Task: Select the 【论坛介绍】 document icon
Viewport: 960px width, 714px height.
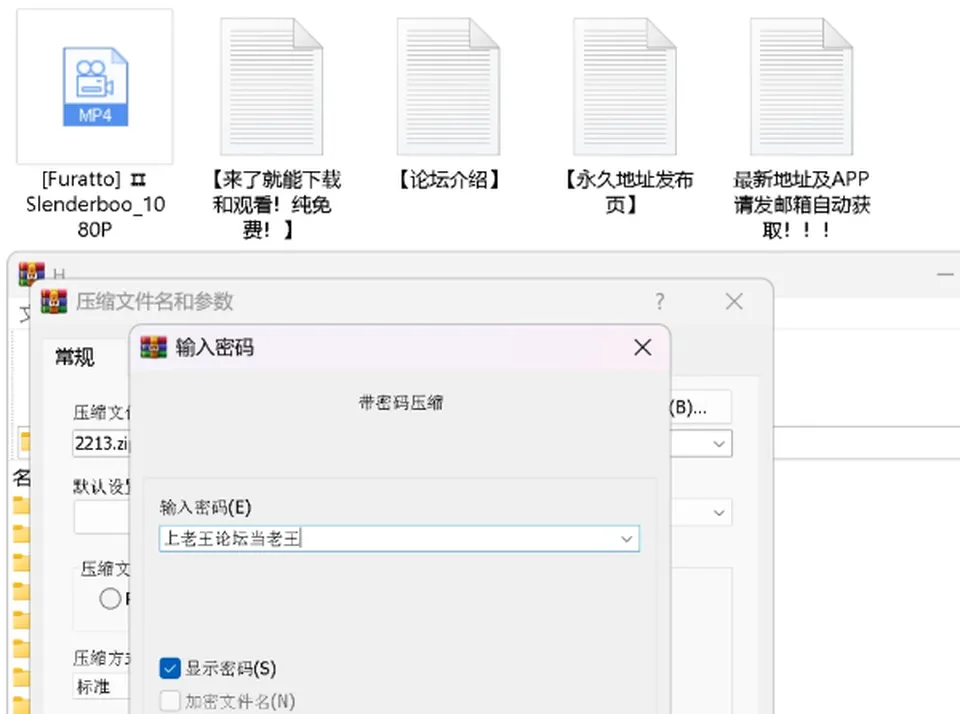Action: tap(448, 86)
